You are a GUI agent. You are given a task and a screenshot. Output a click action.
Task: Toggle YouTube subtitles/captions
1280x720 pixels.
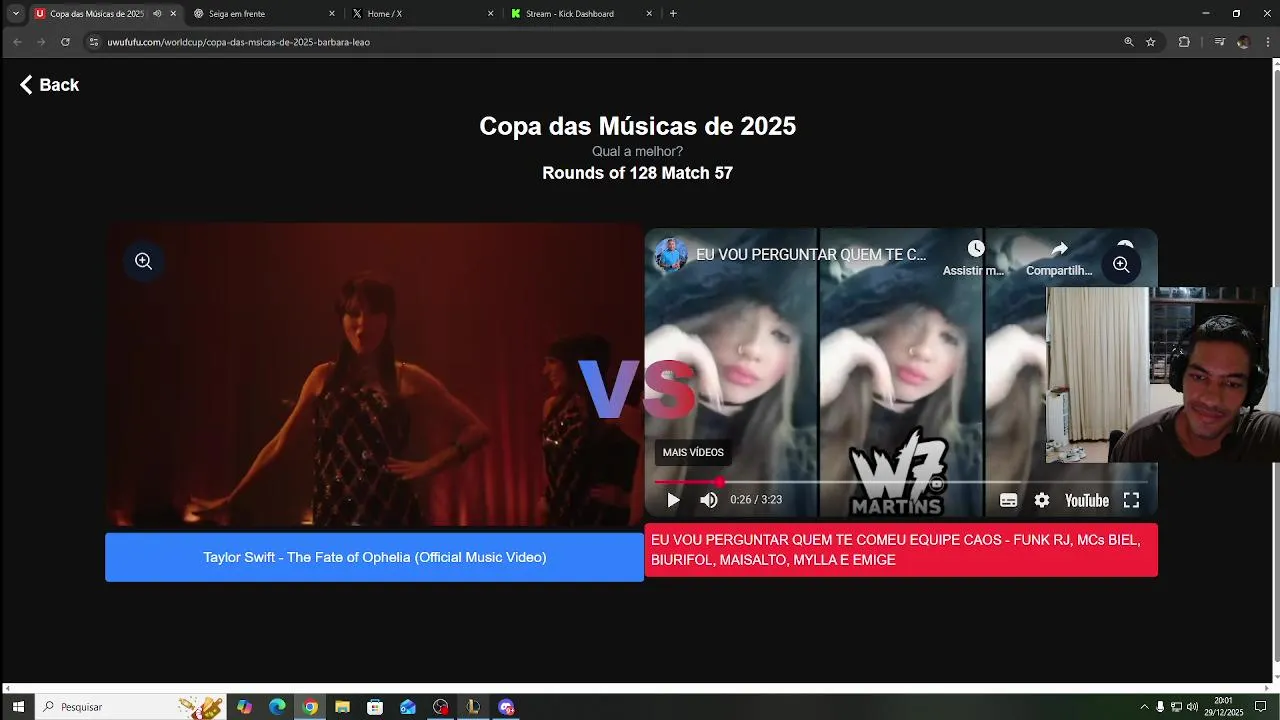click(1008, 500)
